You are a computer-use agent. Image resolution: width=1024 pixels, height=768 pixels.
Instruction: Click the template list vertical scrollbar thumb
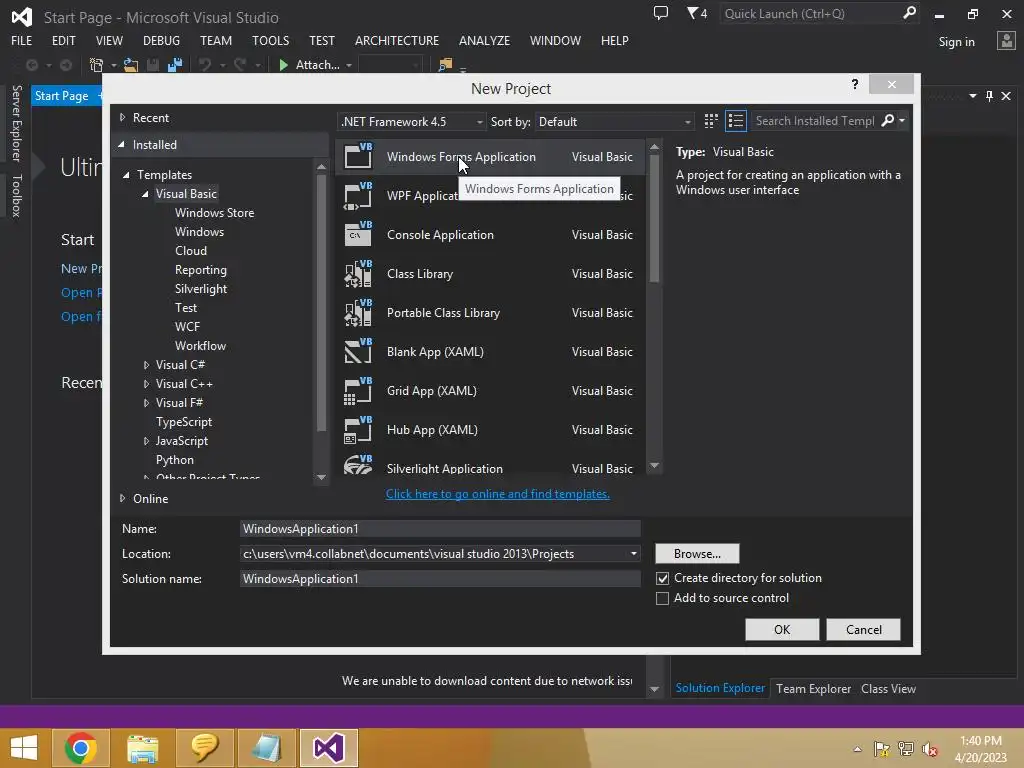pos(654,219)
